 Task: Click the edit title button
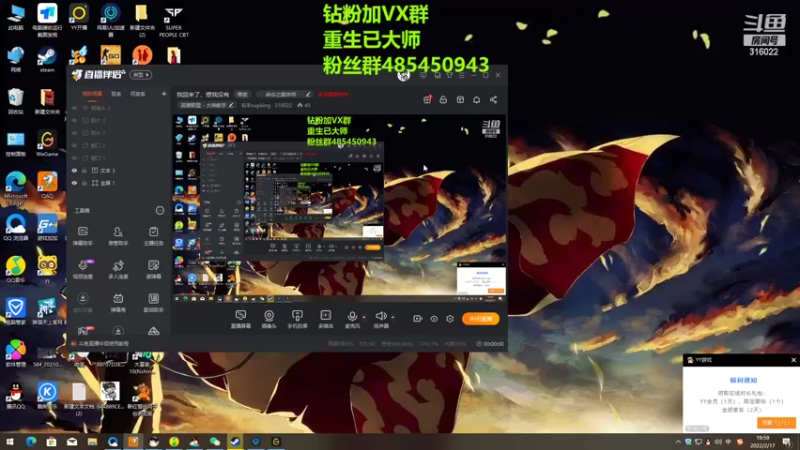(x=242, y=94)
